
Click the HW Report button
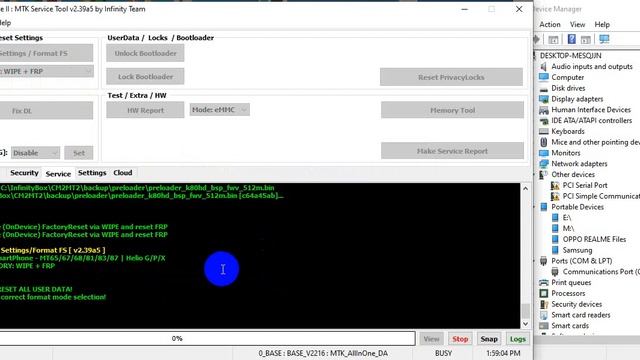(x=145, y=110)
